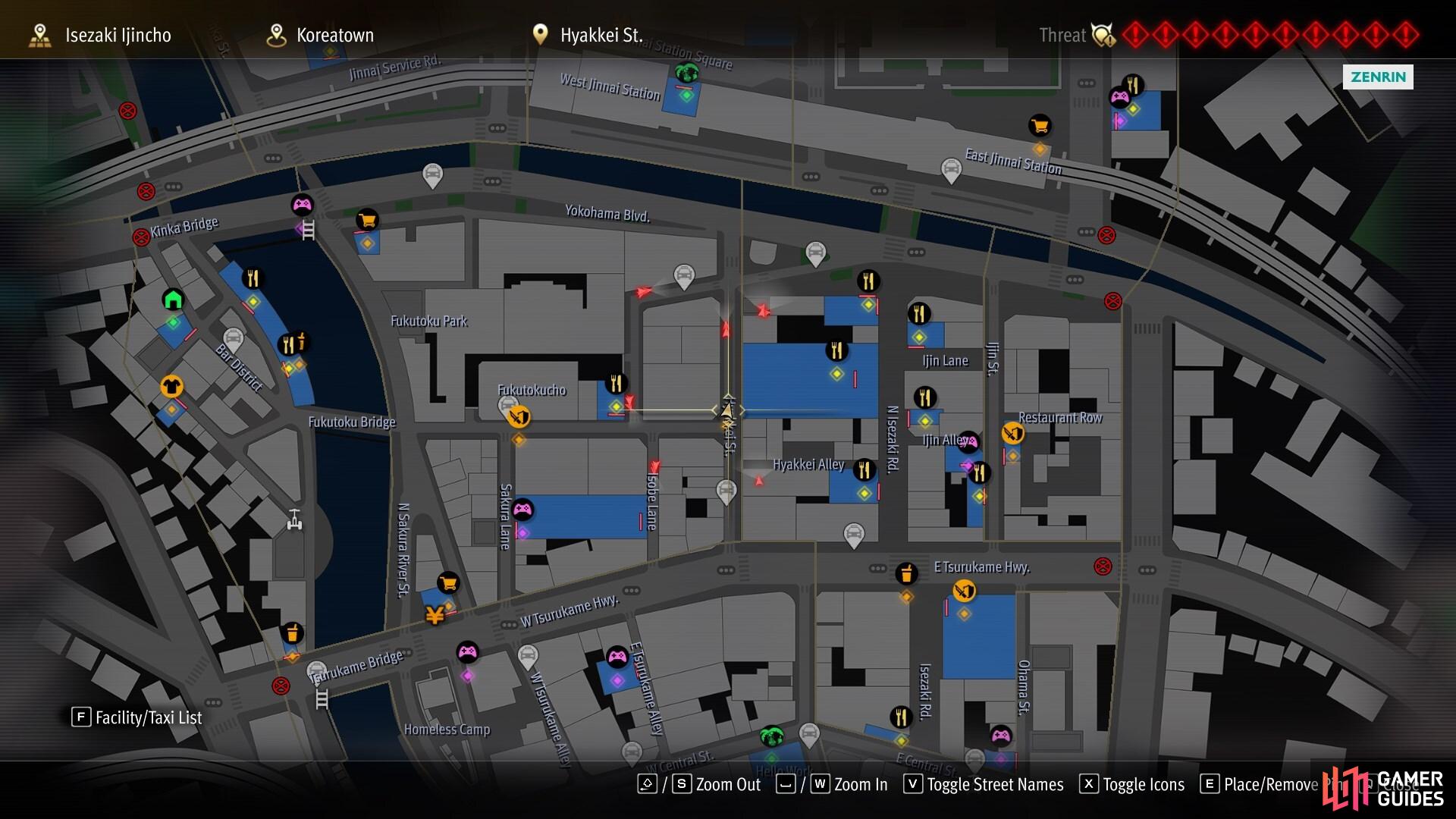Click the taxi icon at East Jinnai Station
The height and width of the screenshot is (819, 1456).
pyautogui.click(x=951, y=169)
